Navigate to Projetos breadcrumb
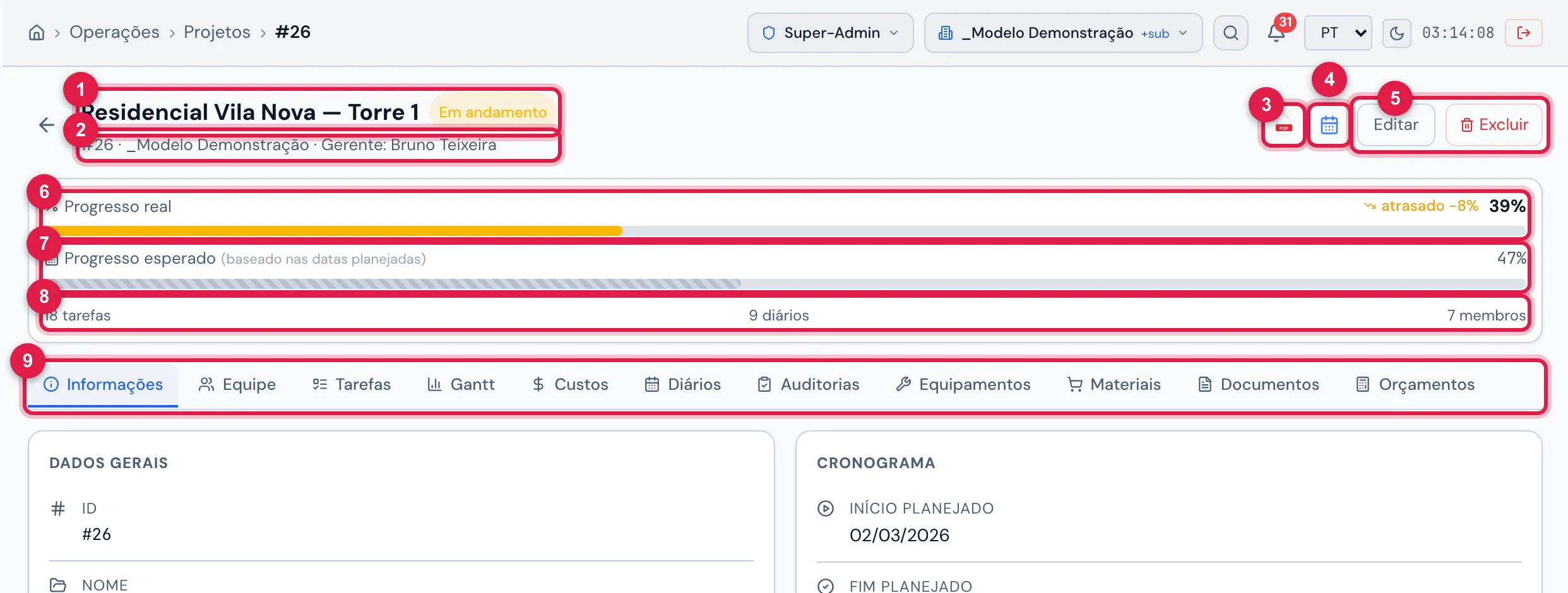Image resolution: width=1568 pixels, height=593 pixels. [x=217, y=32]
